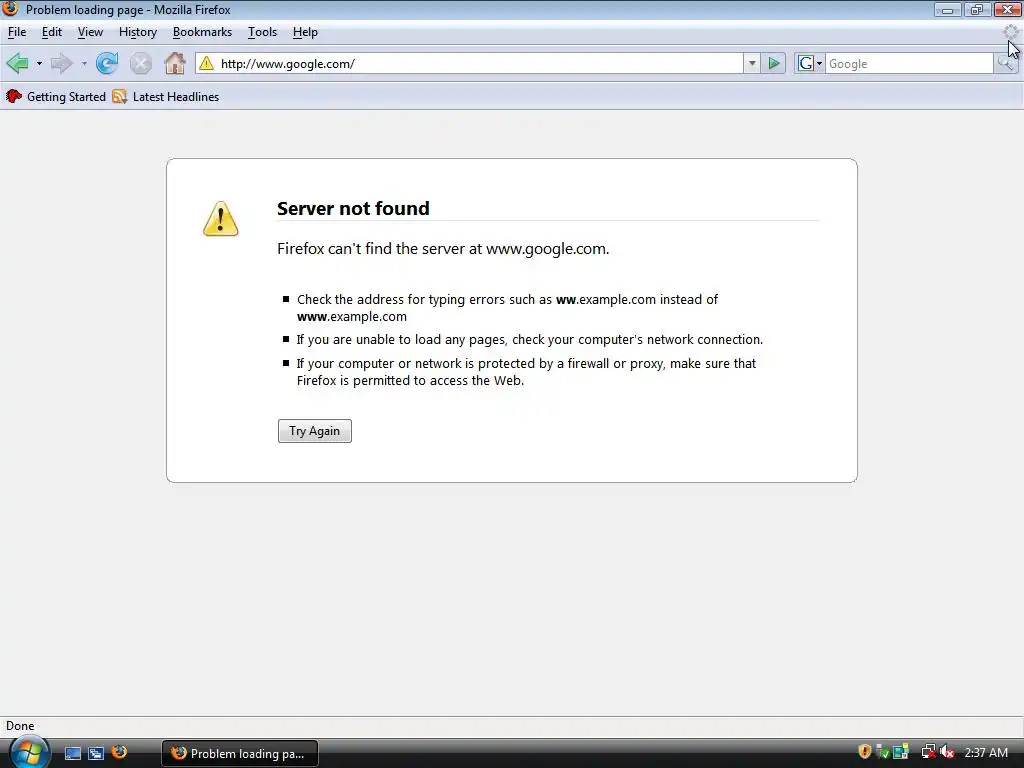Click the Server not found heading
The width and height of the screenshot is (1024, 768).
click(x=353, y=208)
